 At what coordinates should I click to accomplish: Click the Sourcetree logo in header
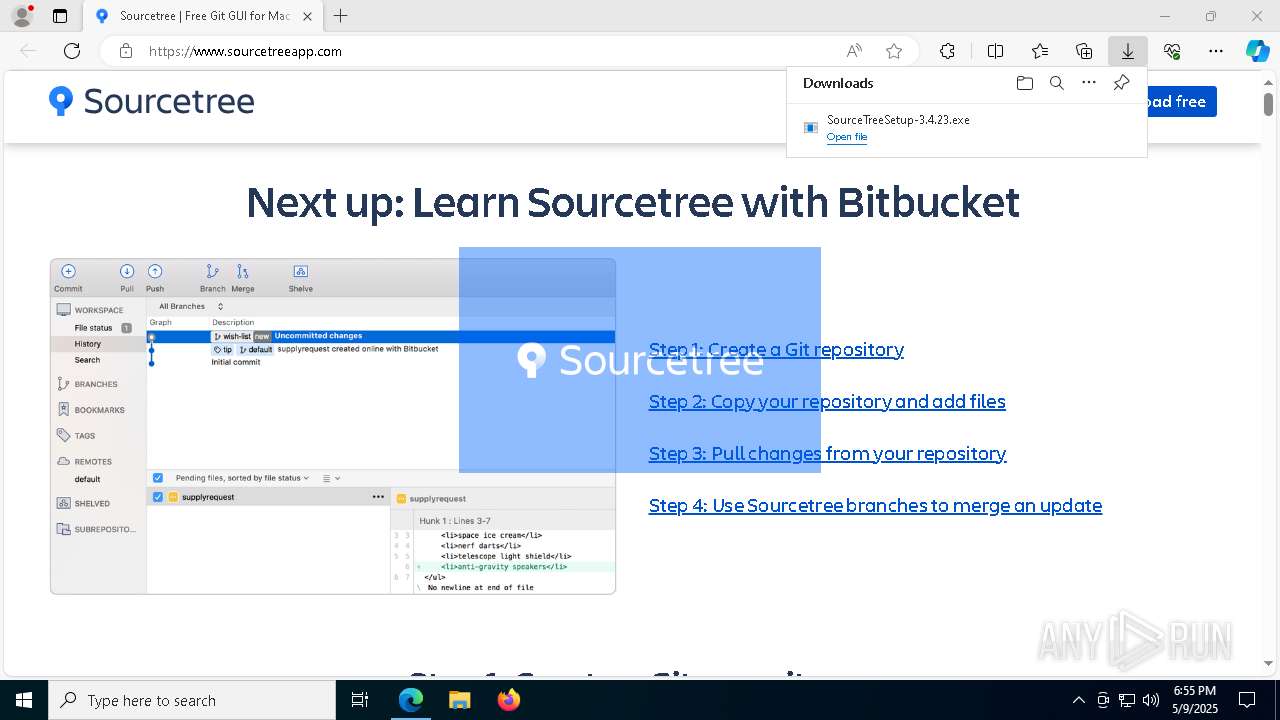pos(152,101)
